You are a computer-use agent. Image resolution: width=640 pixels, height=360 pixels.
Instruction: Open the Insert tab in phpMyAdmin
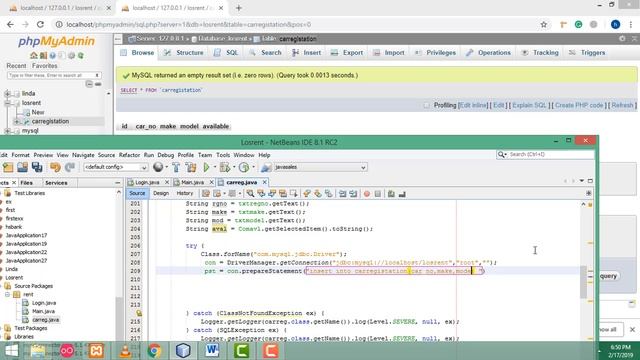(x=307, y=53)
